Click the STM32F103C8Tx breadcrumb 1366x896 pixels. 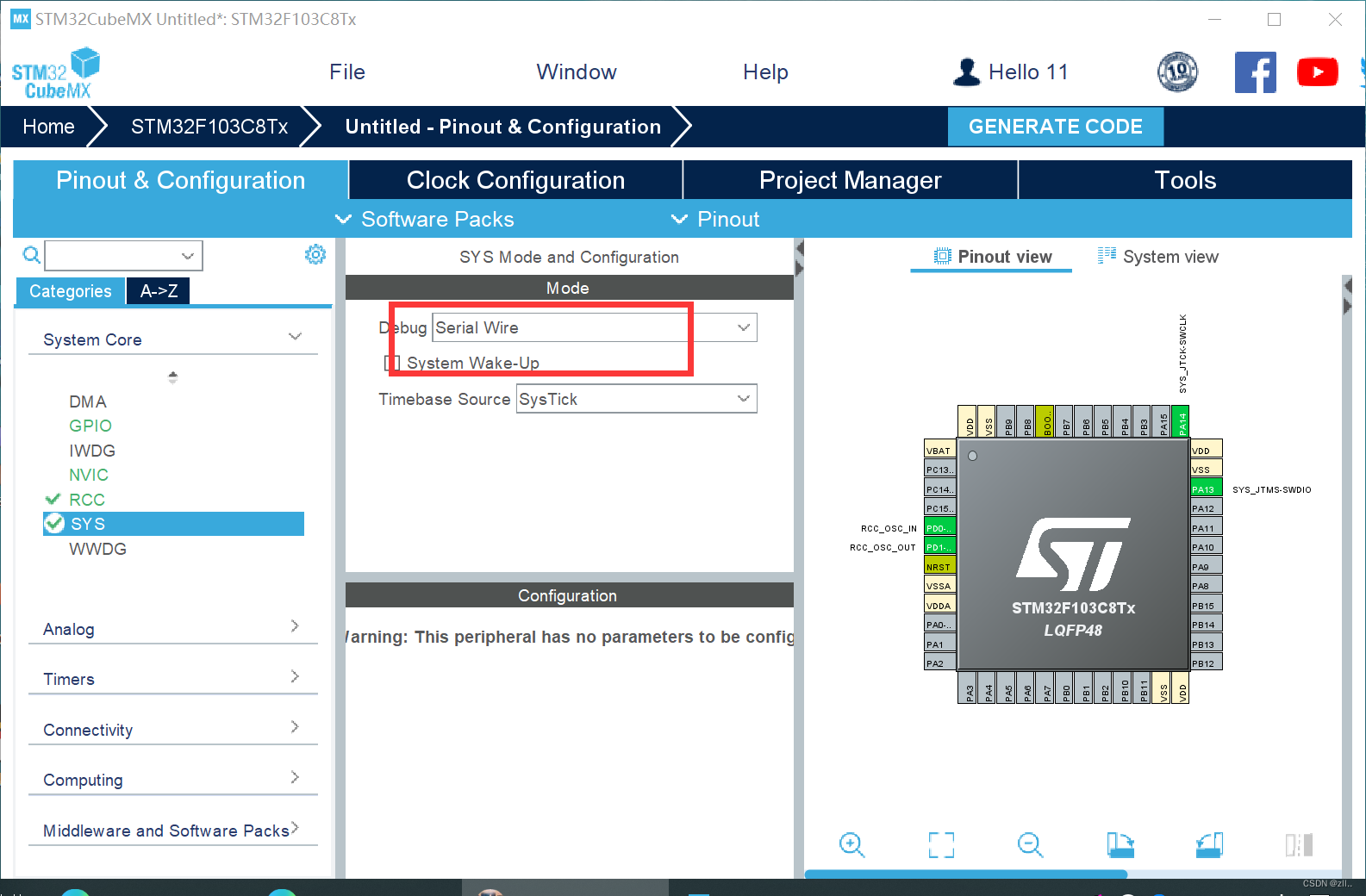pyautogui.click(x=209, y=127)
